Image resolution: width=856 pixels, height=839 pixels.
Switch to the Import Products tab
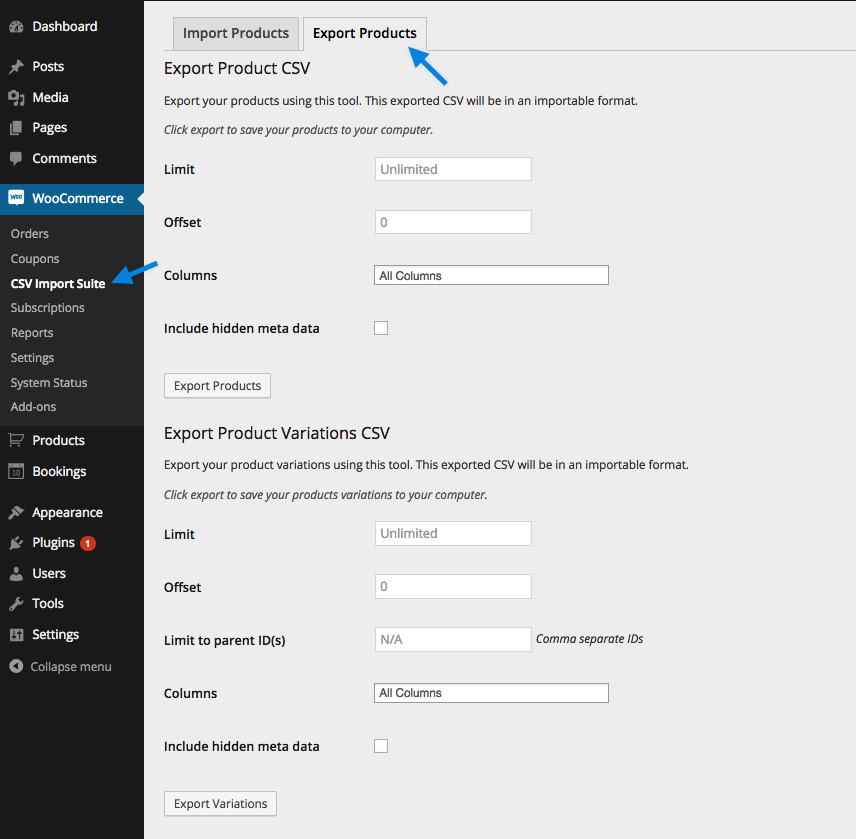click(x=235, y=33)
